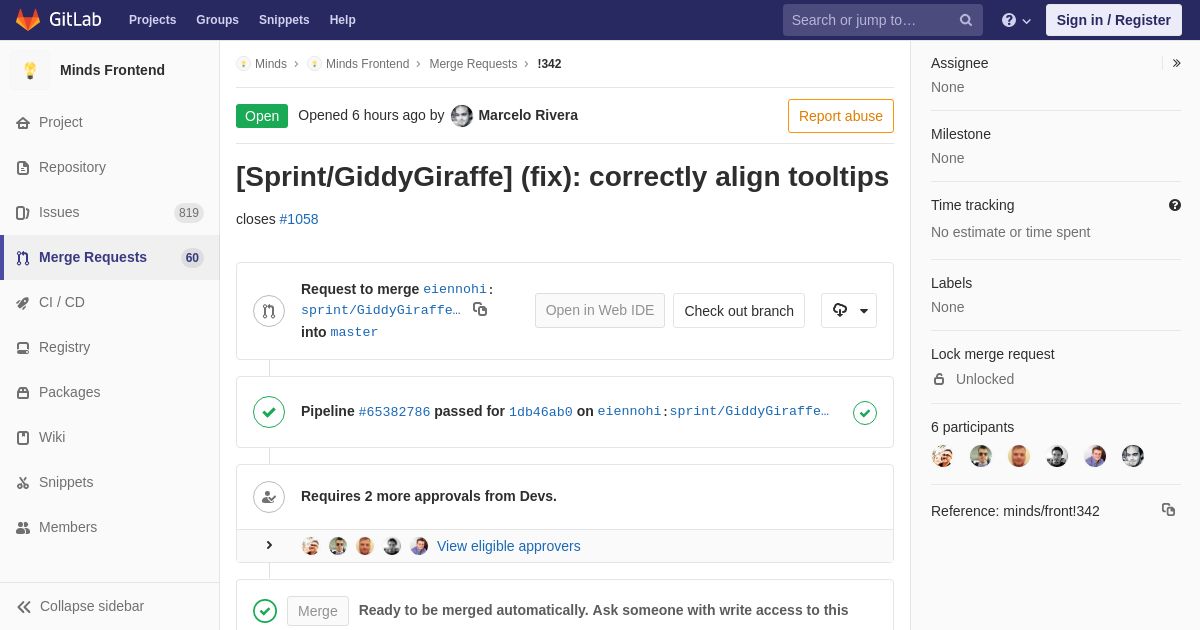Screen dimensions: 1200x630
Task: Collapse sidebar at bottom left
Action: pyautogui.click(x=80, y=606)
